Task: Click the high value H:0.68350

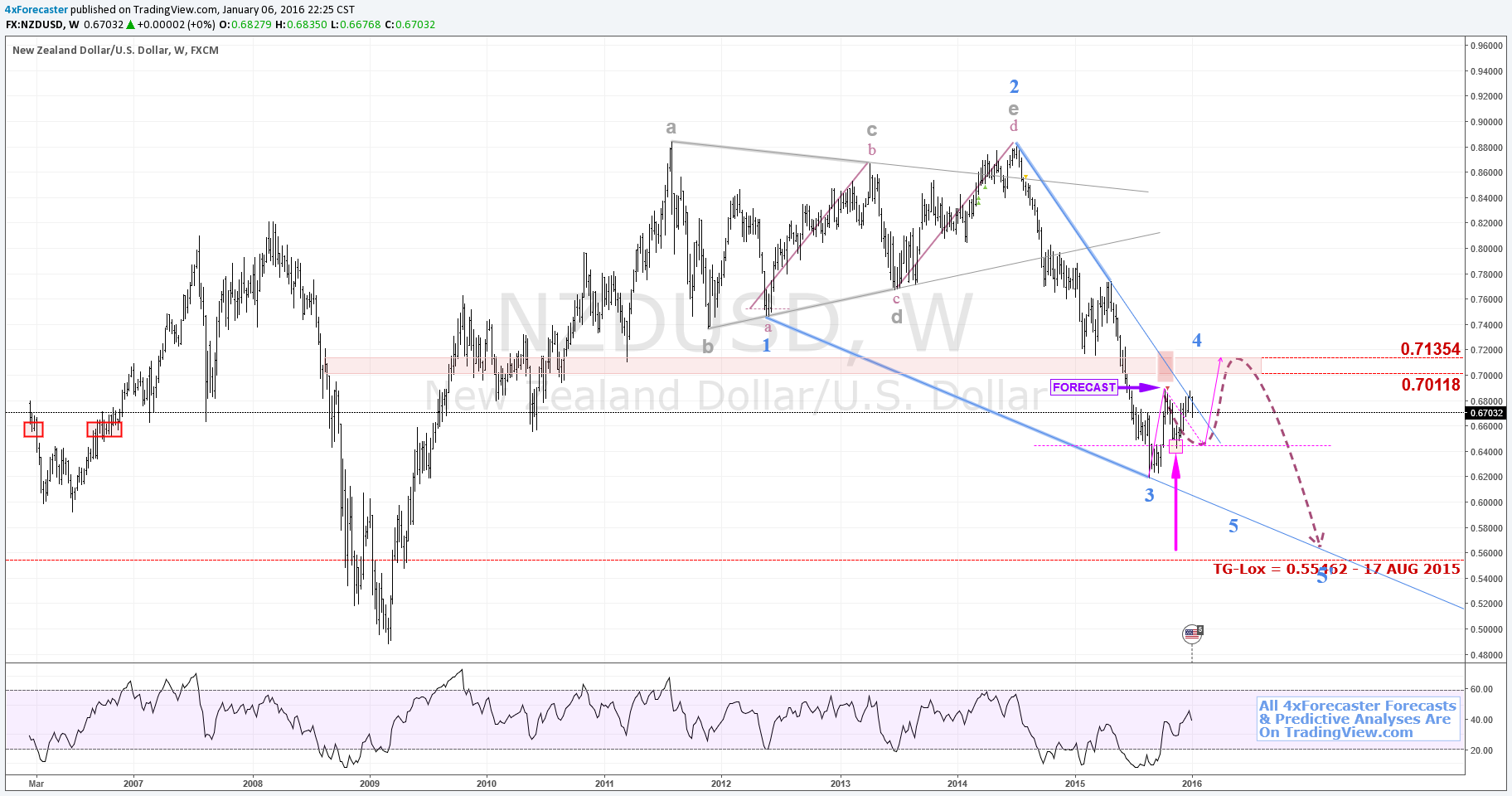Action: tap(301, 25)
